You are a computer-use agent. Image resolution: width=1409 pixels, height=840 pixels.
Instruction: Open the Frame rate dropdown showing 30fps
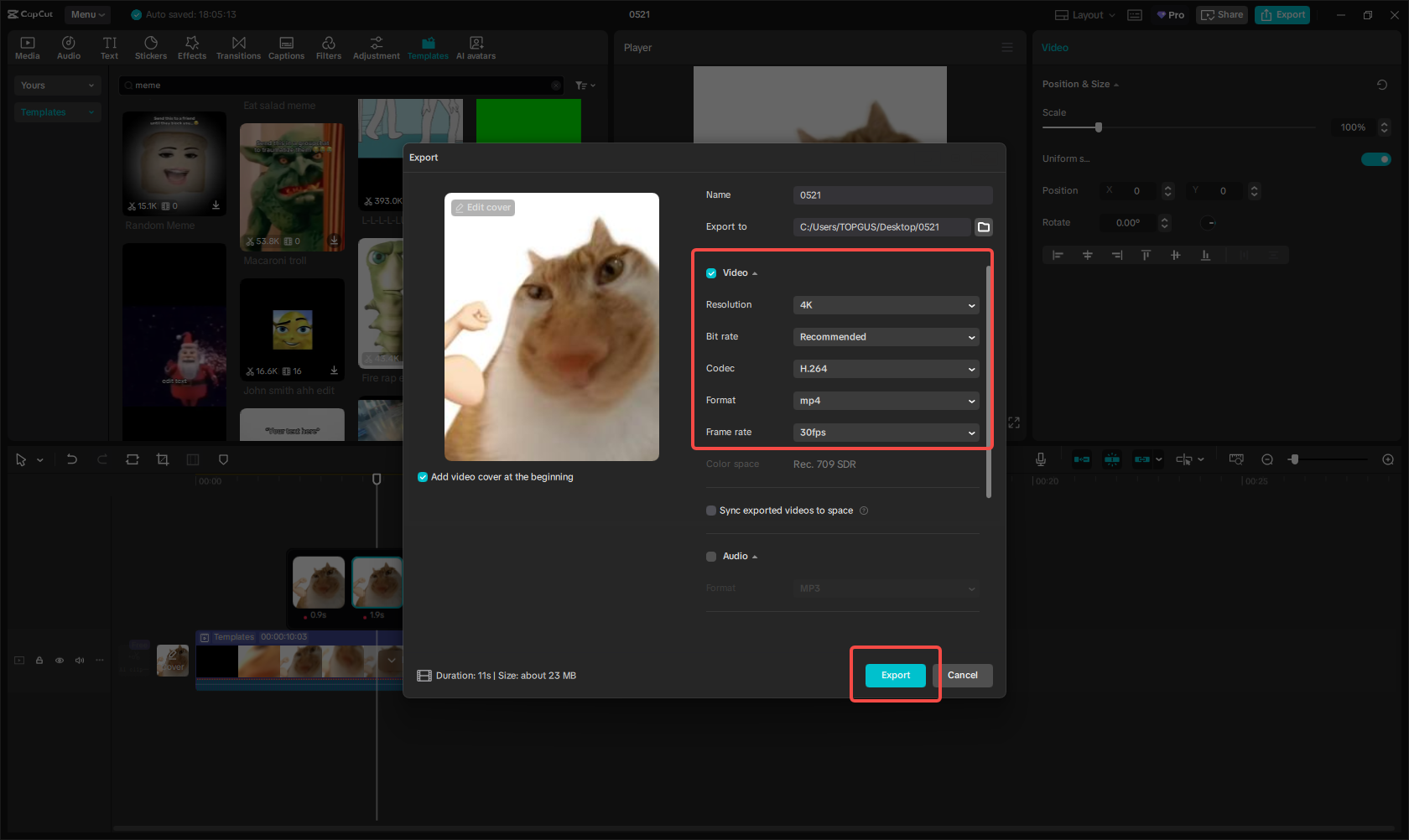point(886,433)
